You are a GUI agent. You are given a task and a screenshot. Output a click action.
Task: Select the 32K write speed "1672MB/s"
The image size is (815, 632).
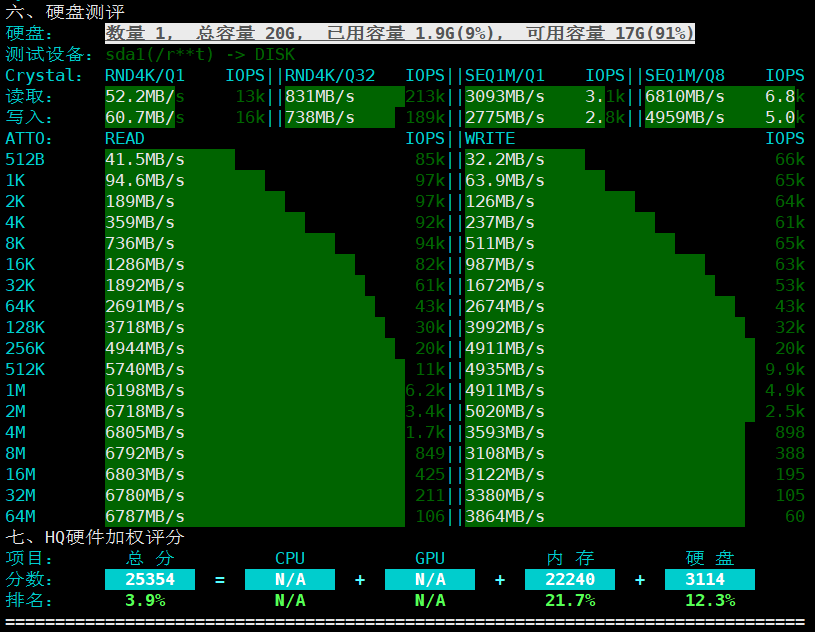point(505,285)
